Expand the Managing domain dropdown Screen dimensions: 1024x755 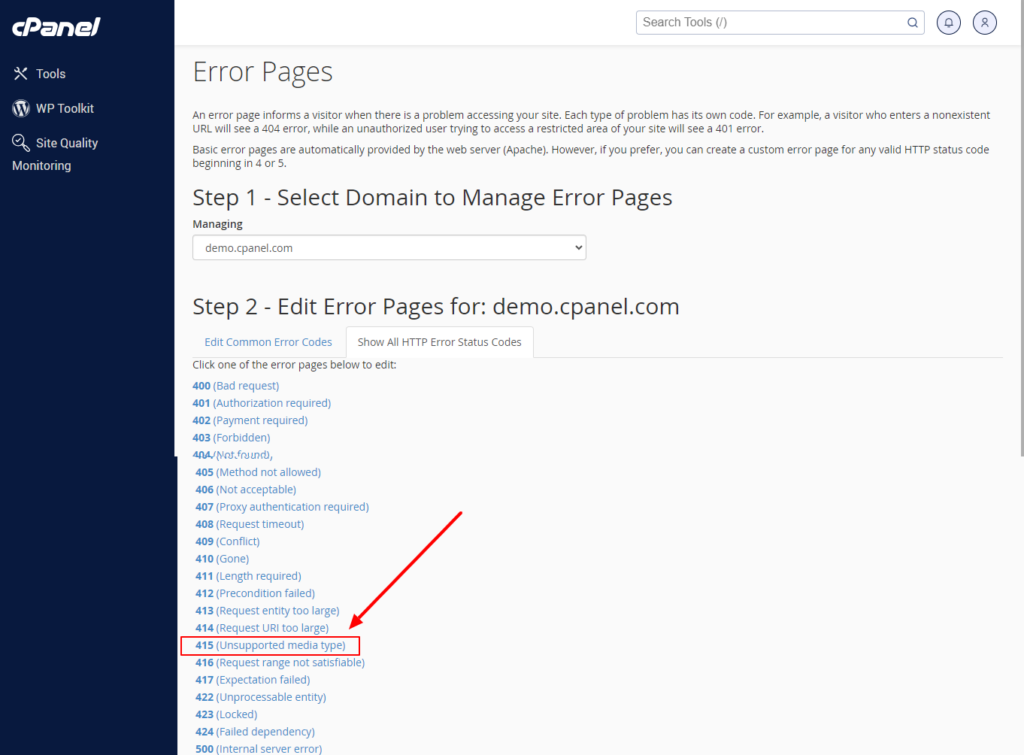pos(389,247)
